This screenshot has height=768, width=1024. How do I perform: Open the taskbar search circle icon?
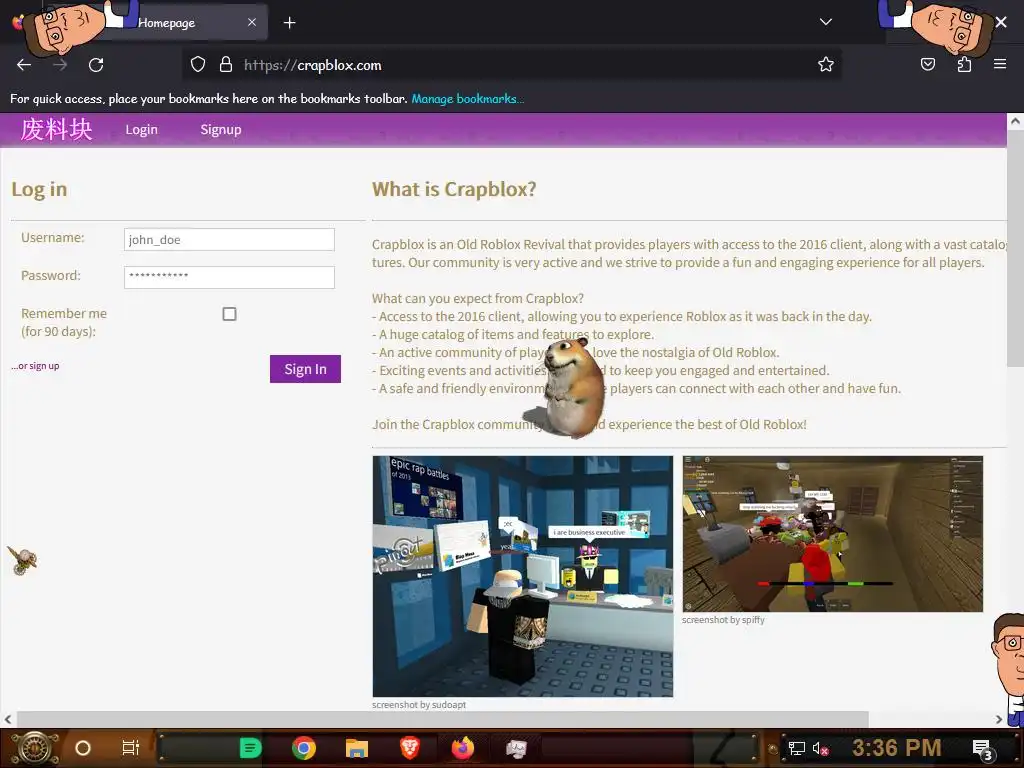coord(83,748)
